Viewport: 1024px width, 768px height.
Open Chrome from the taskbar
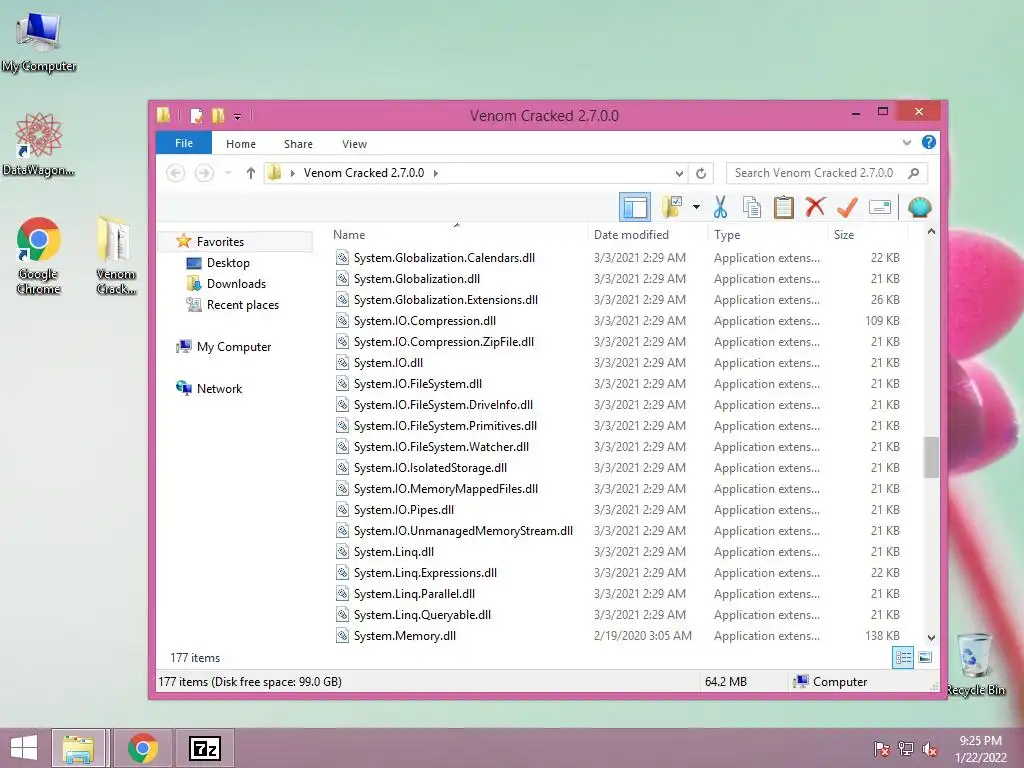pos(142,748)
